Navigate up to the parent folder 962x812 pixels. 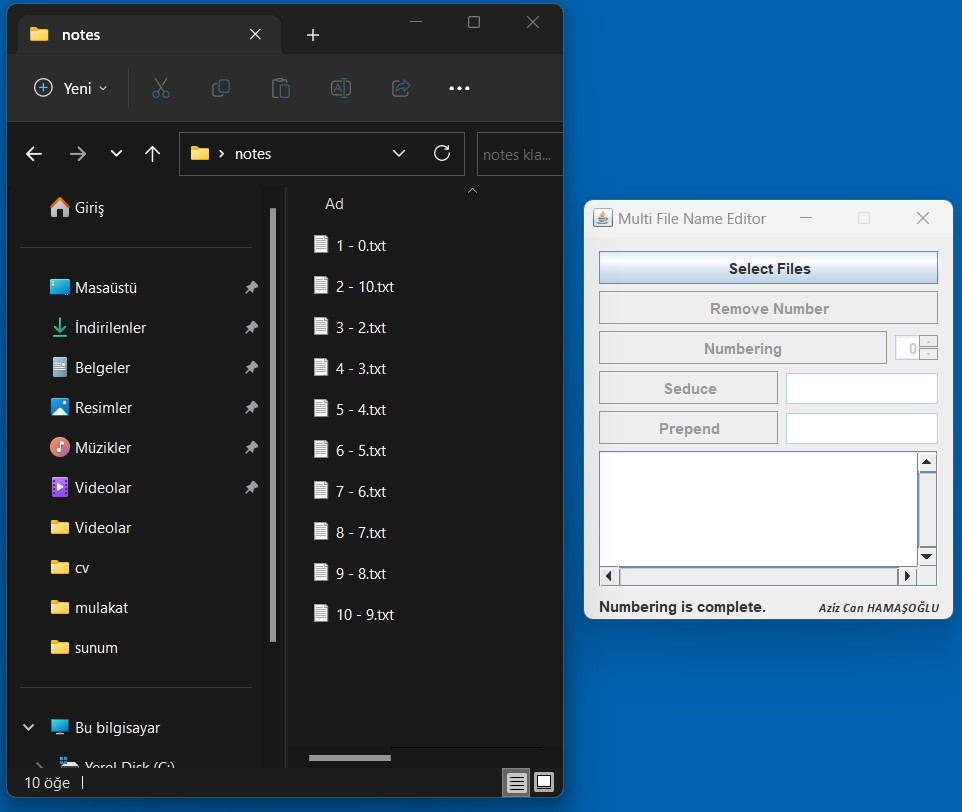[152, 153]
